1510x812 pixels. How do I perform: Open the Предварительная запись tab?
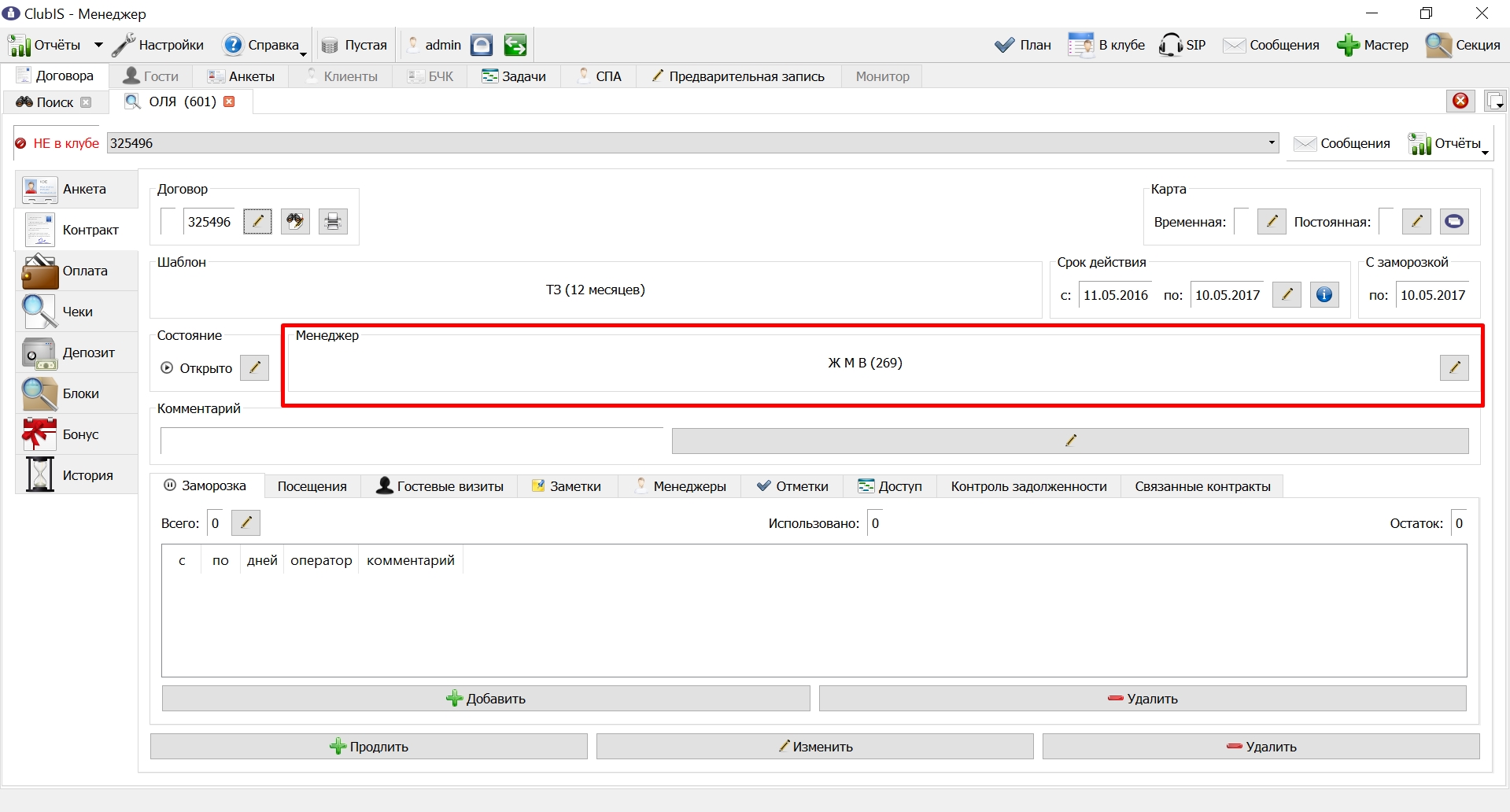coord(738,76)
